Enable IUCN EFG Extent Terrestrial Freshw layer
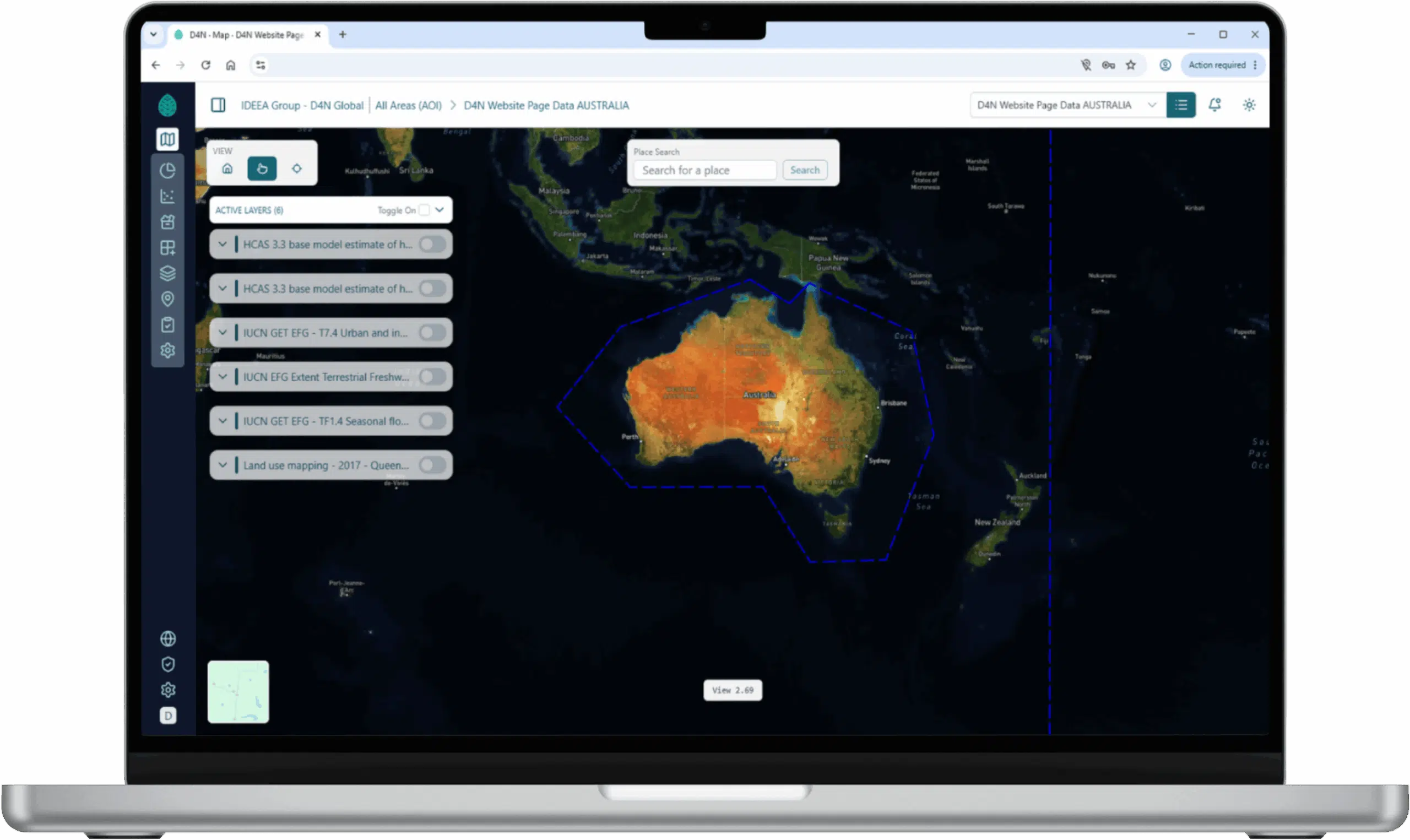Viewport: 1410px width, 840px height. click(433, 377)
